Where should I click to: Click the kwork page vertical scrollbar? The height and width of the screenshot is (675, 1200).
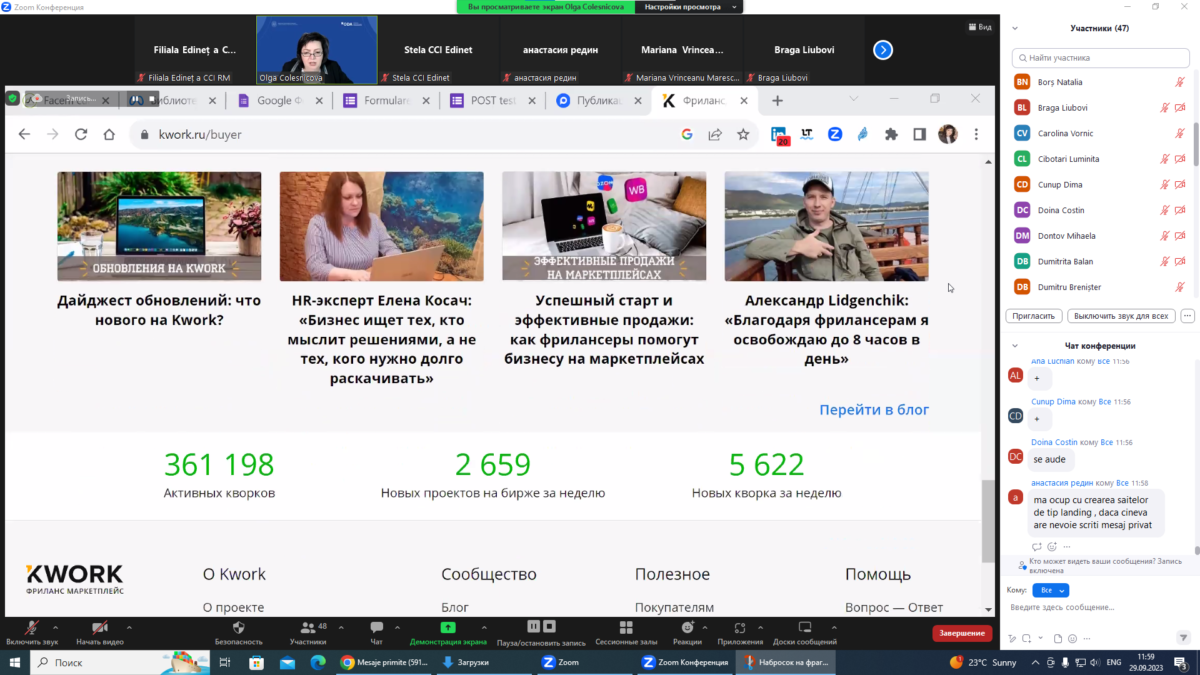989,520
